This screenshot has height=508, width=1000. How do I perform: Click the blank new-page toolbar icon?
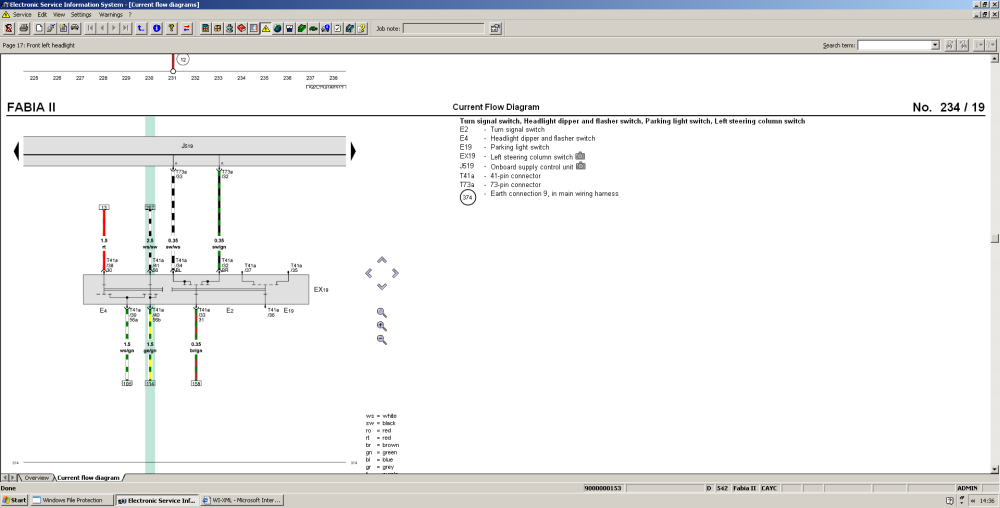click(x=39, y=28)
